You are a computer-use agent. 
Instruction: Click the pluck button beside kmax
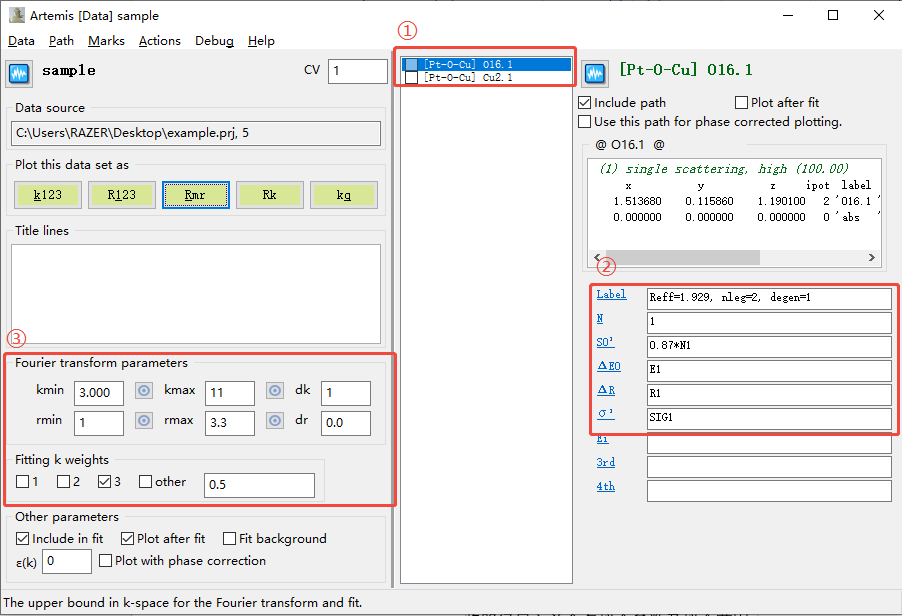274,392
